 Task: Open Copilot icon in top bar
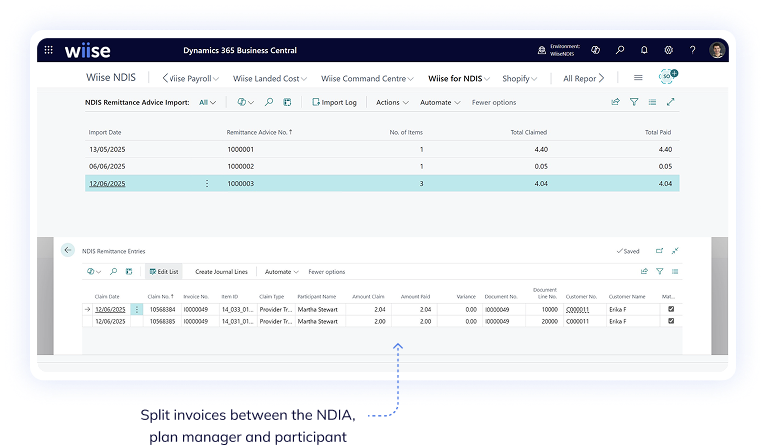coord(595,50)
